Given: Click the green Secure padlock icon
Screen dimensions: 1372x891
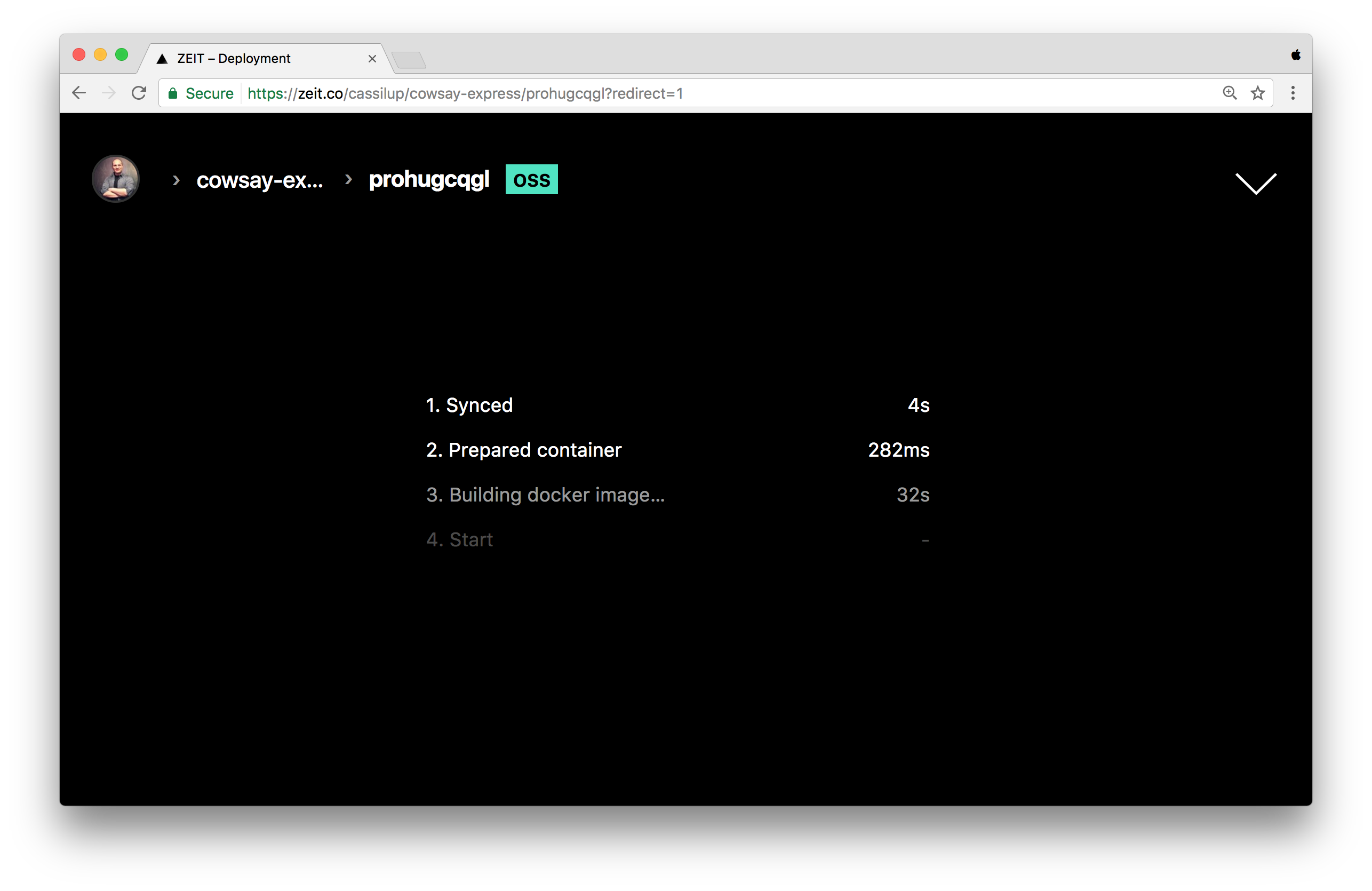Looking at the screenshot, I should 172,93.
